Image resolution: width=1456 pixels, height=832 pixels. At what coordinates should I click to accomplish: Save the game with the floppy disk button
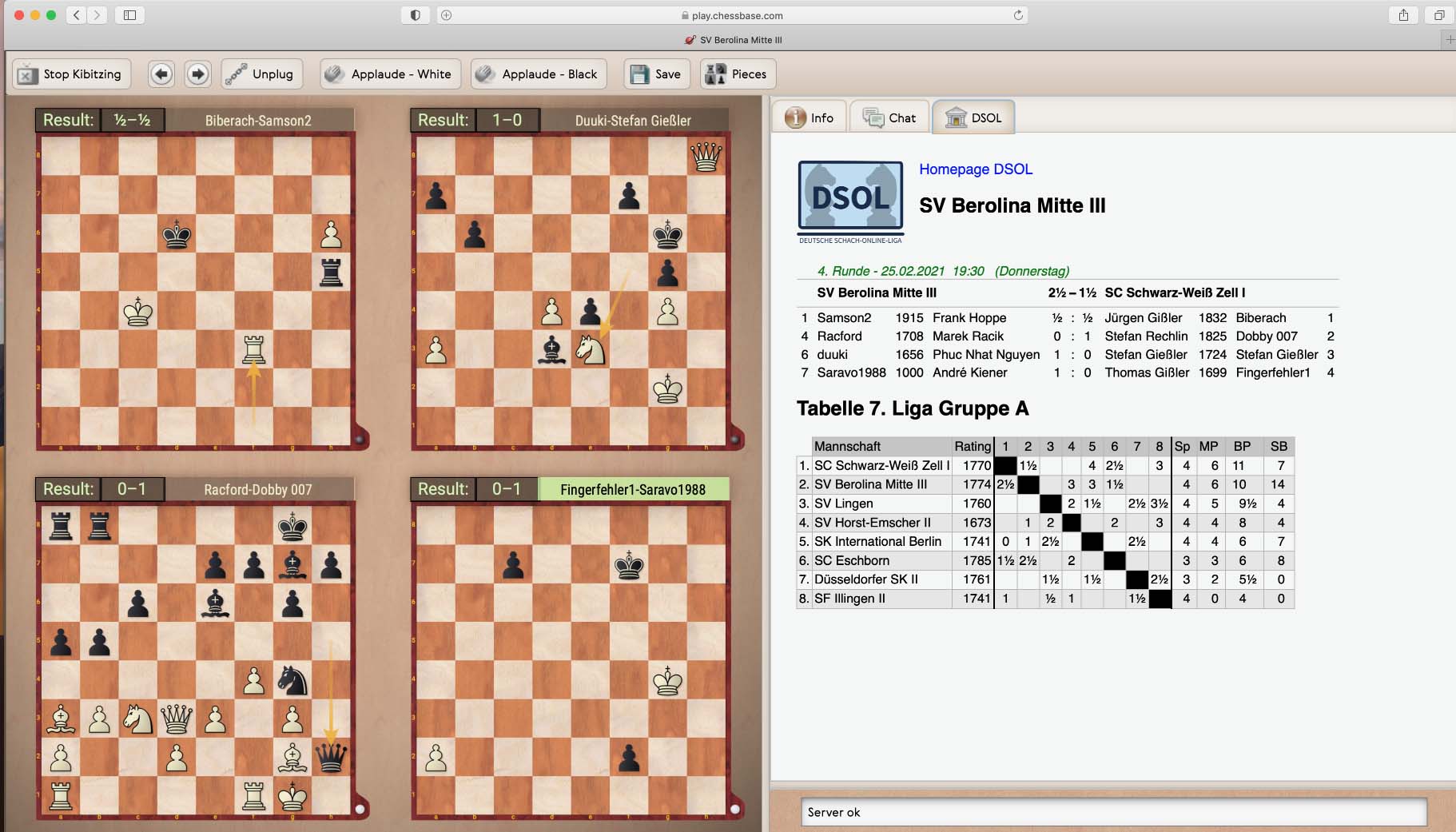click(x=656, y=74)
